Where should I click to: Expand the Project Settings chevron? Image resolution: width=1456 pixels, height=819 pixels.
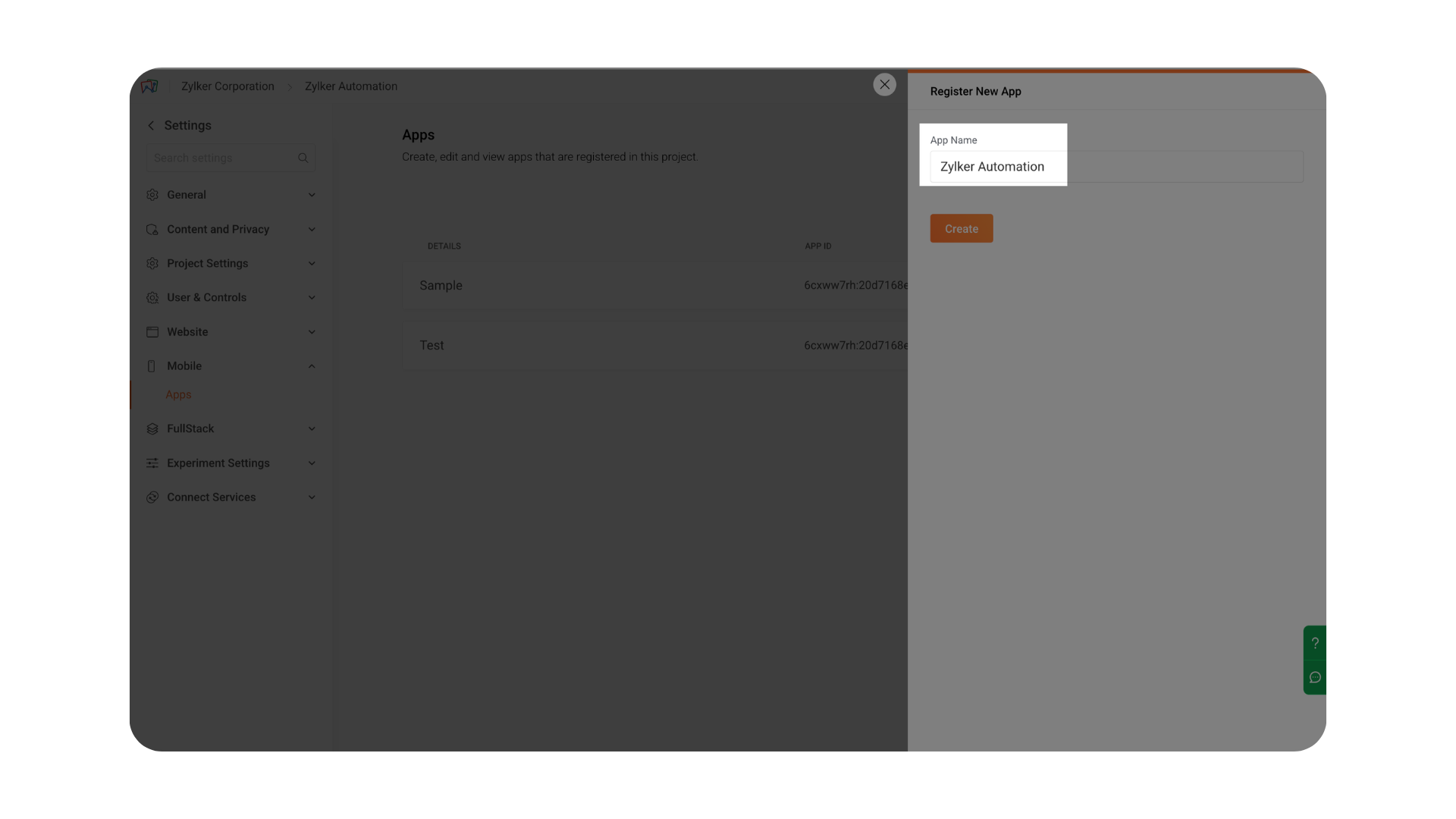pyautogui.click(x=311, y=264)
